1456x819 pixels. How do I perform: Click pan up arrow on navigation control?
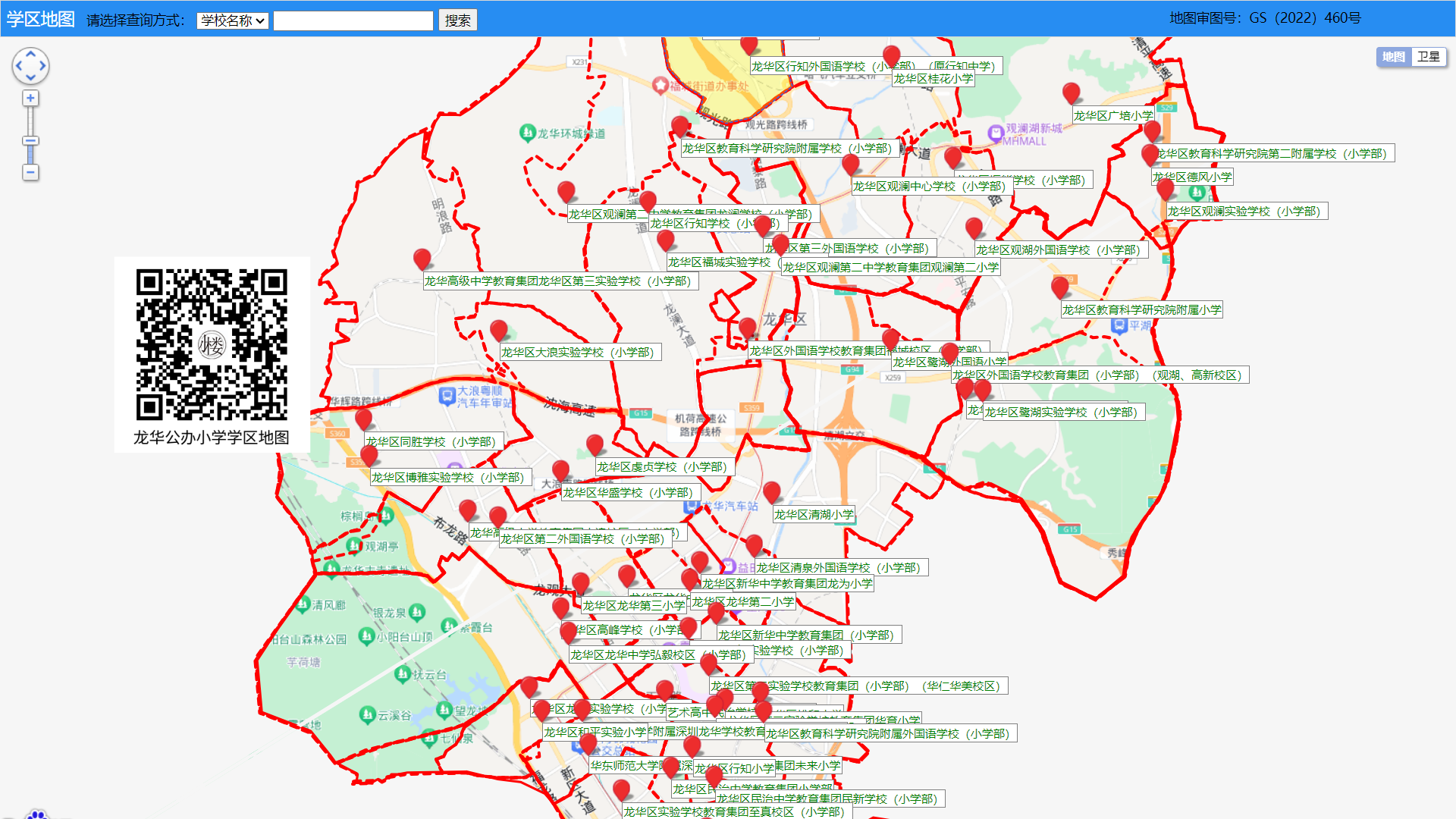pos(30,55)
